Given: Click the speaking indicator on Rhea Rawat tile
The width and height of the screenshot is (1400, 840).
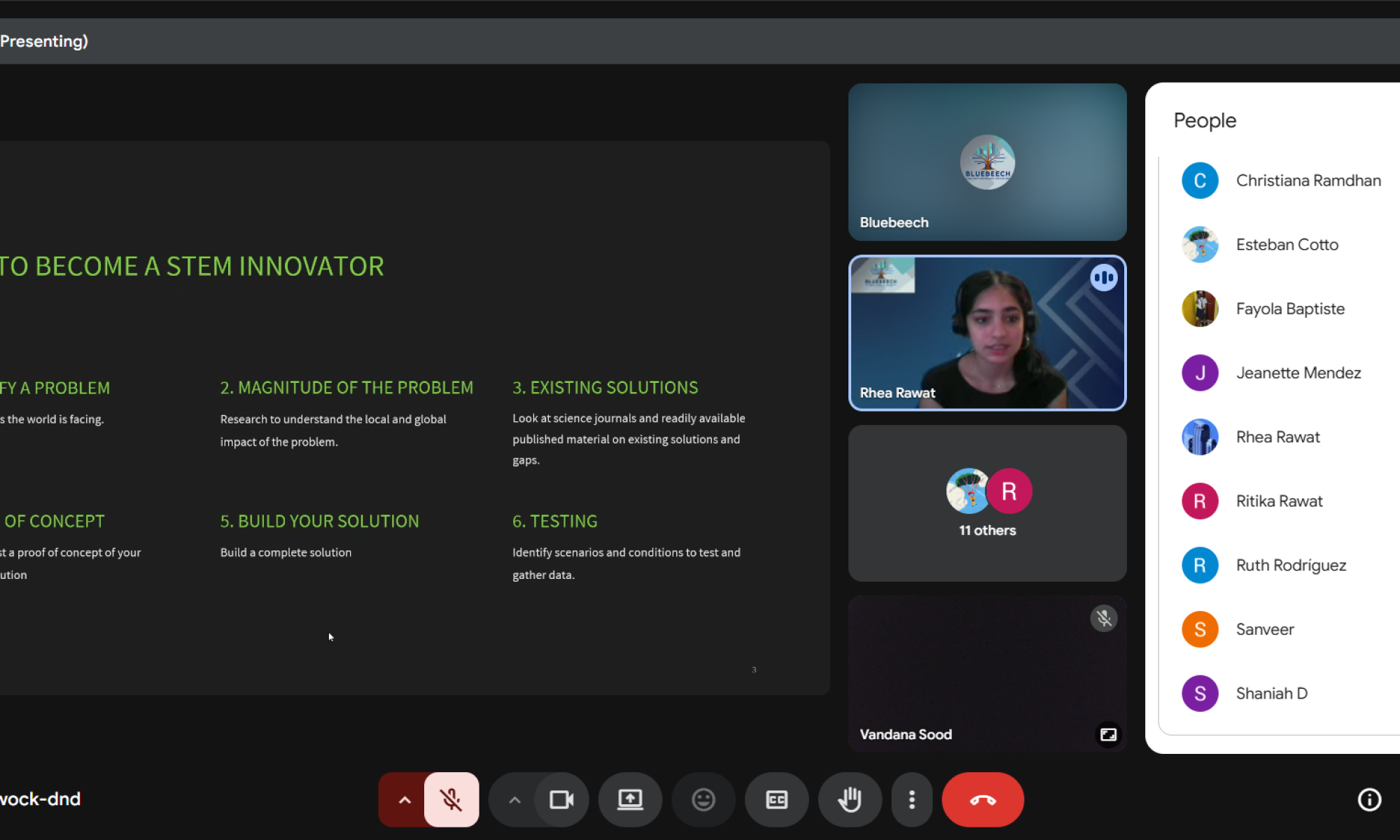Looking at the screenshot, I should [x=1104, y=278].
